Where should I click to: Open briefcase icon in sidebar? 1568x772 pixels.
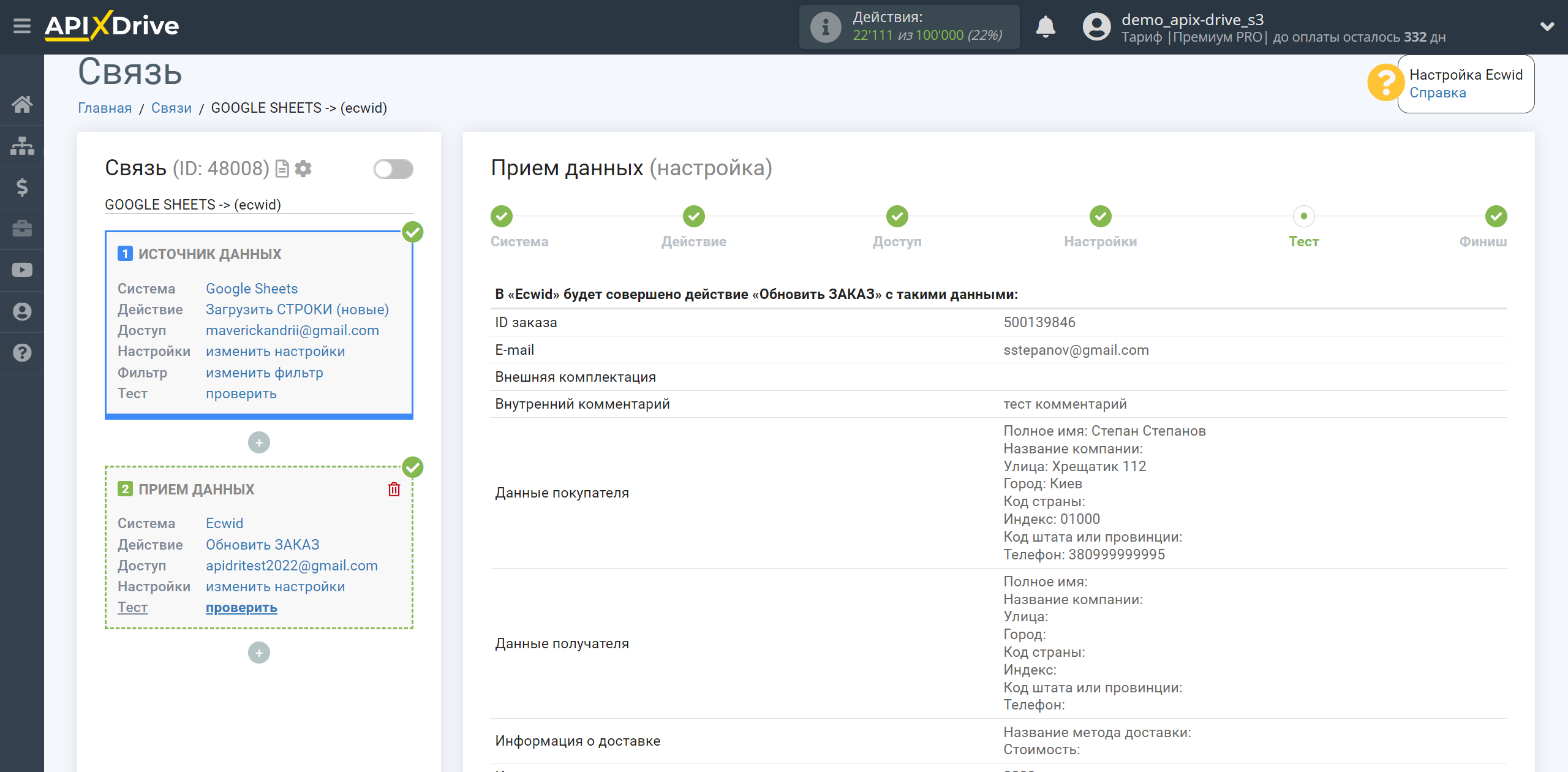coord(22,229)
